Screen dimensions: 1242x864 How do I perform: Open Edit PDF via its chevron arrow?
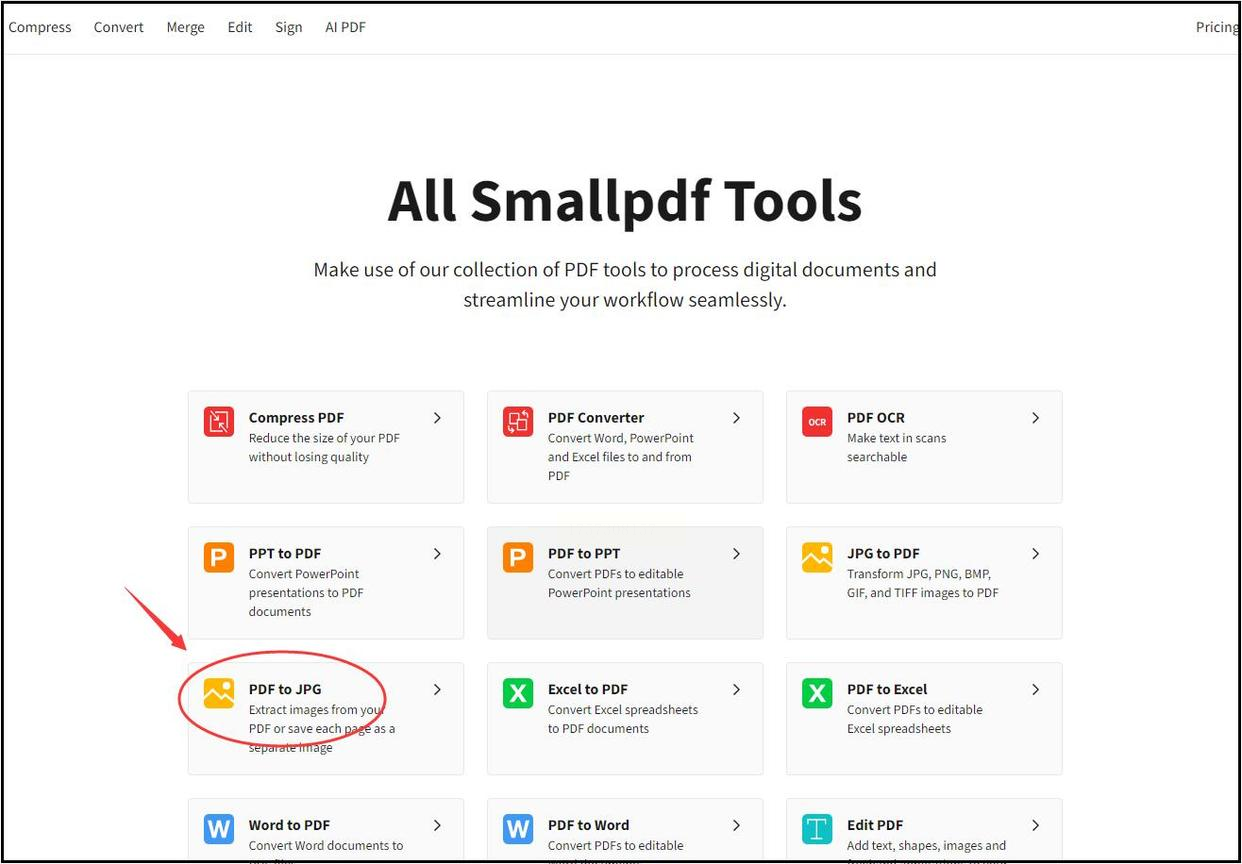(x=1035, y=826)
